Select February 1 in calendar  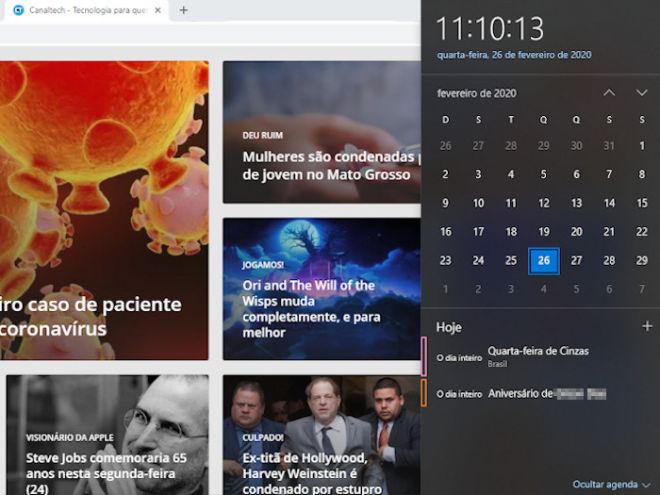click(642, 146)
